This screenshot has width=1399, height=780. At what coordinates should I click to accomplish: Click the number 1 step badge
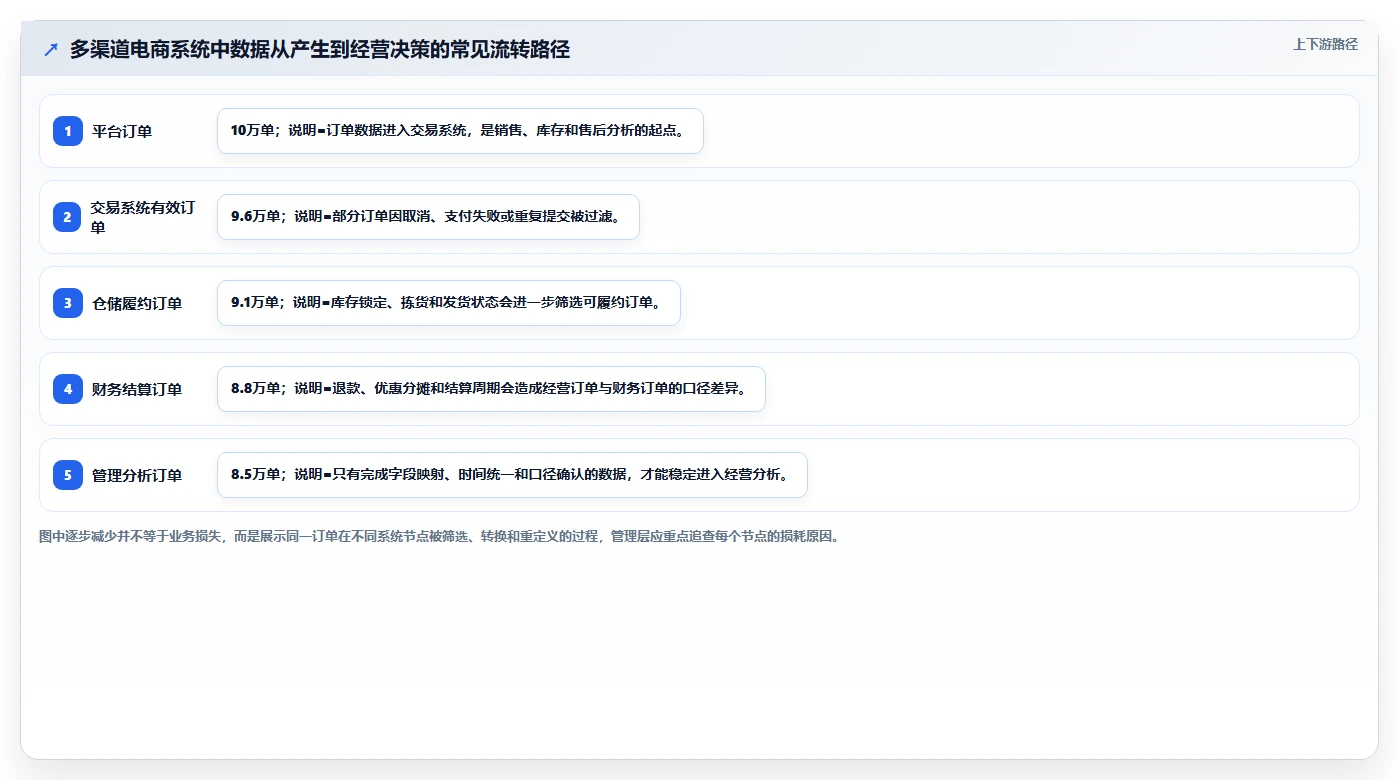[x=68, y=131]
